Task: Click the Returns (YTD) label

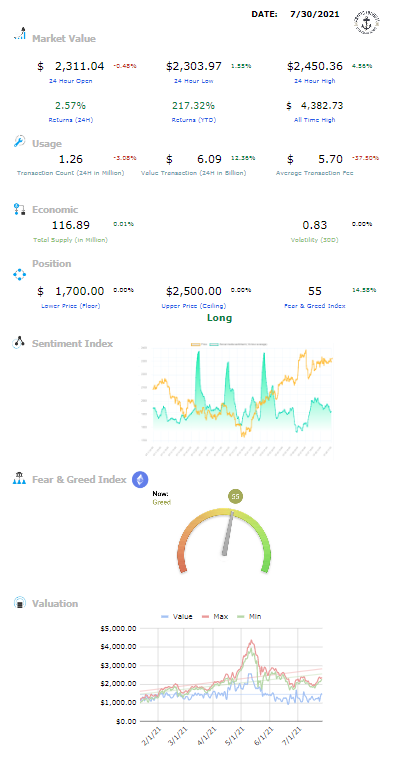Action: tap(193, 120)
